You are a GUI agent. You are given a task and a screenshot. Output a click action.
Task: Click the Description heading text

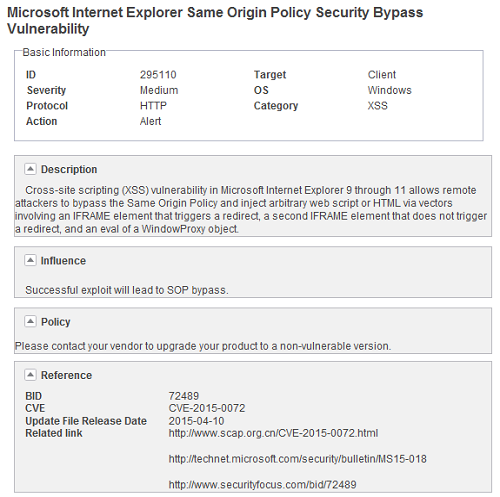[x=69, y=169]
